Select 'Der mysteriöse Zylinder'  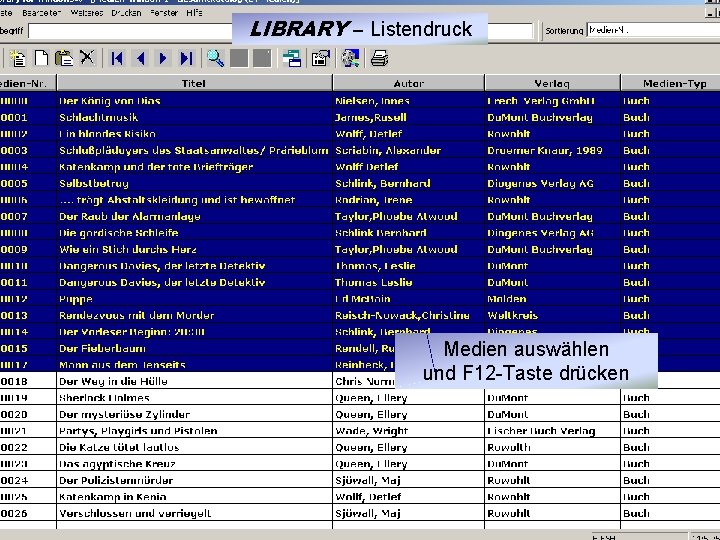tap(124, 415)
